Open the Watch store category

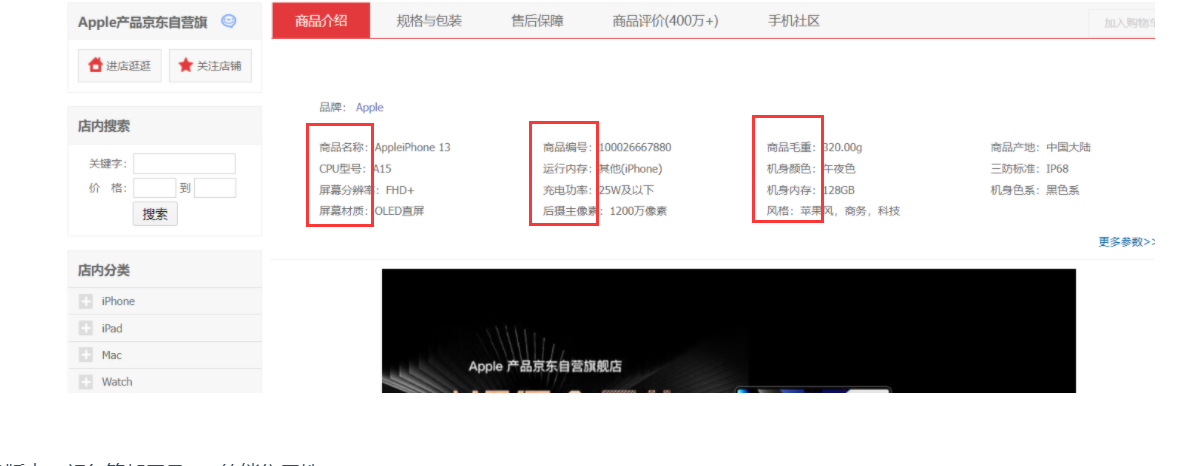pos(116,382)
